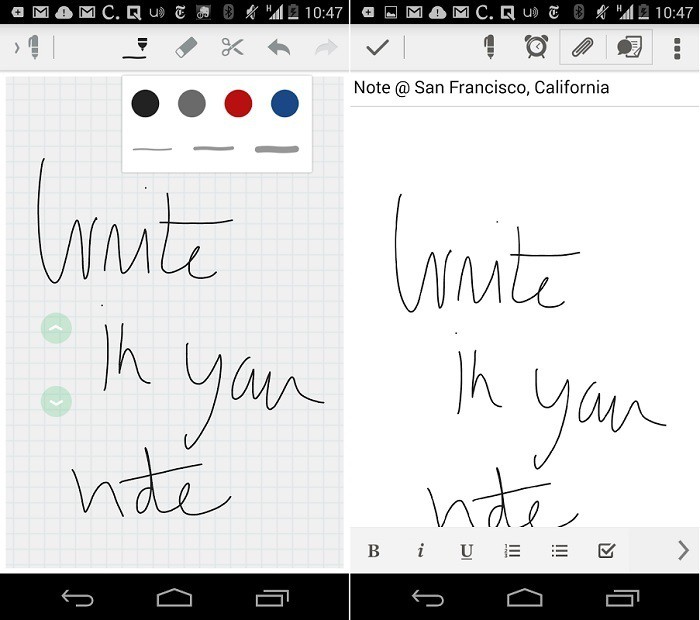
Task: Tap the handwritten note image in the editor
Action: 530,360
